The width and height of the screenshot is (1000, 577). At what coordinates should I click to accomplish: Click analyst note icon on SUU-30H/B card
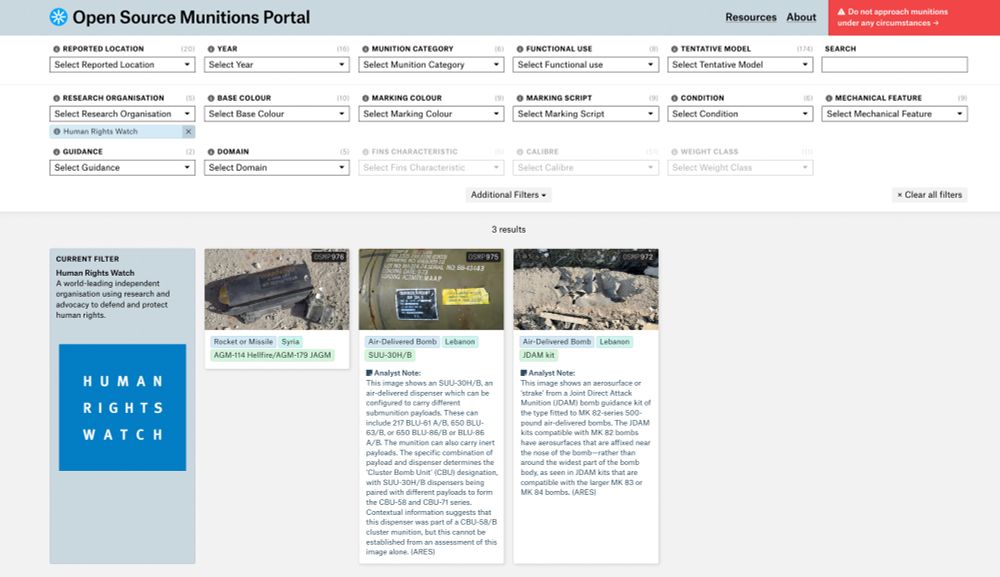pyautogui.click(x=369, y=373)
